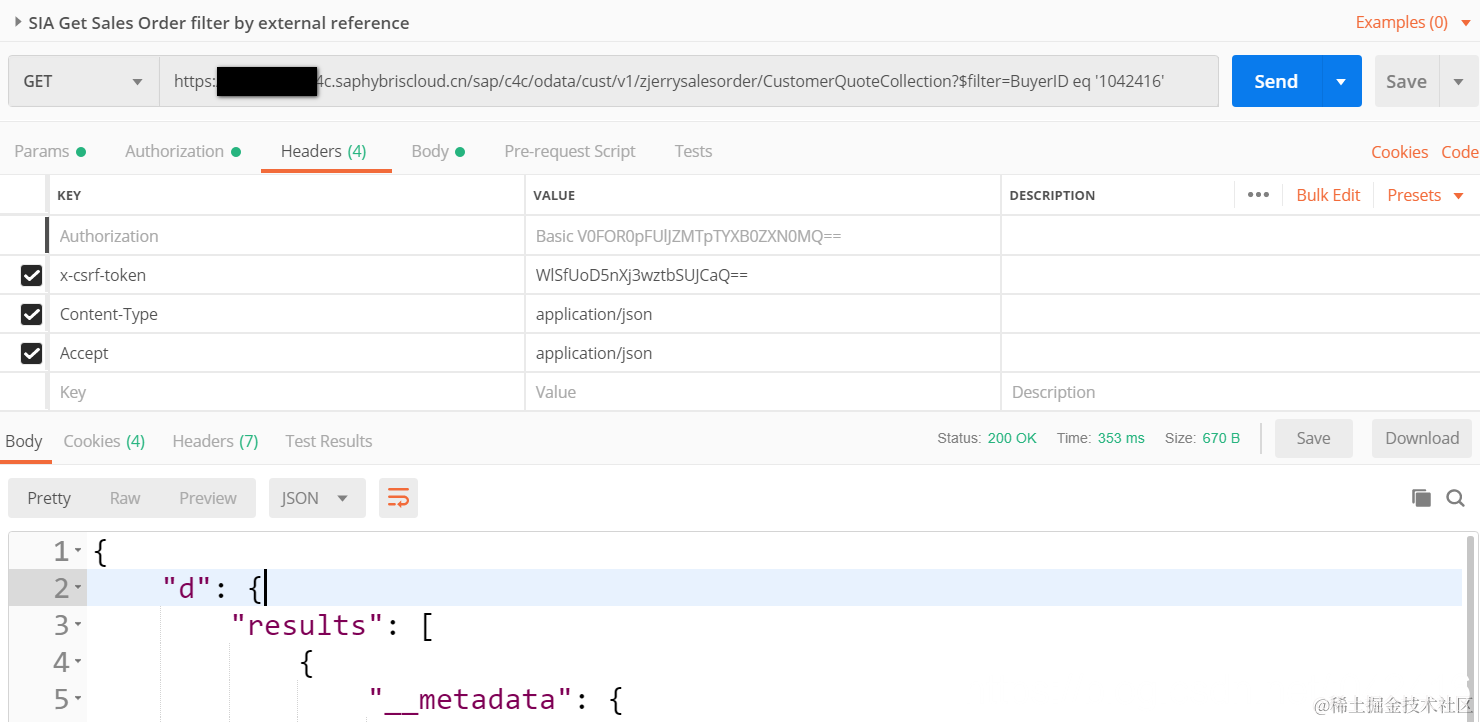Open the Send button dropdown arrow
This screenshot has width=1480, height=722.
click(x=1342, y=81)
